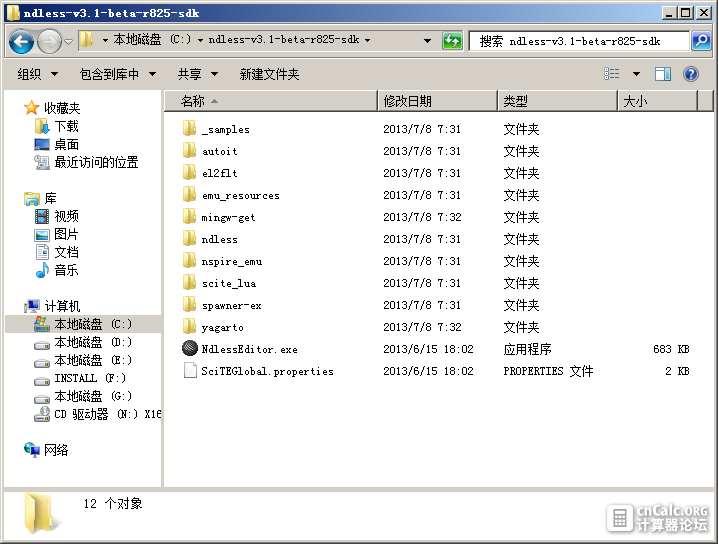Click folder name text emu_resources
Image resolution: width=718 pixels, height=544 pixels.
(x=241, y=196)
